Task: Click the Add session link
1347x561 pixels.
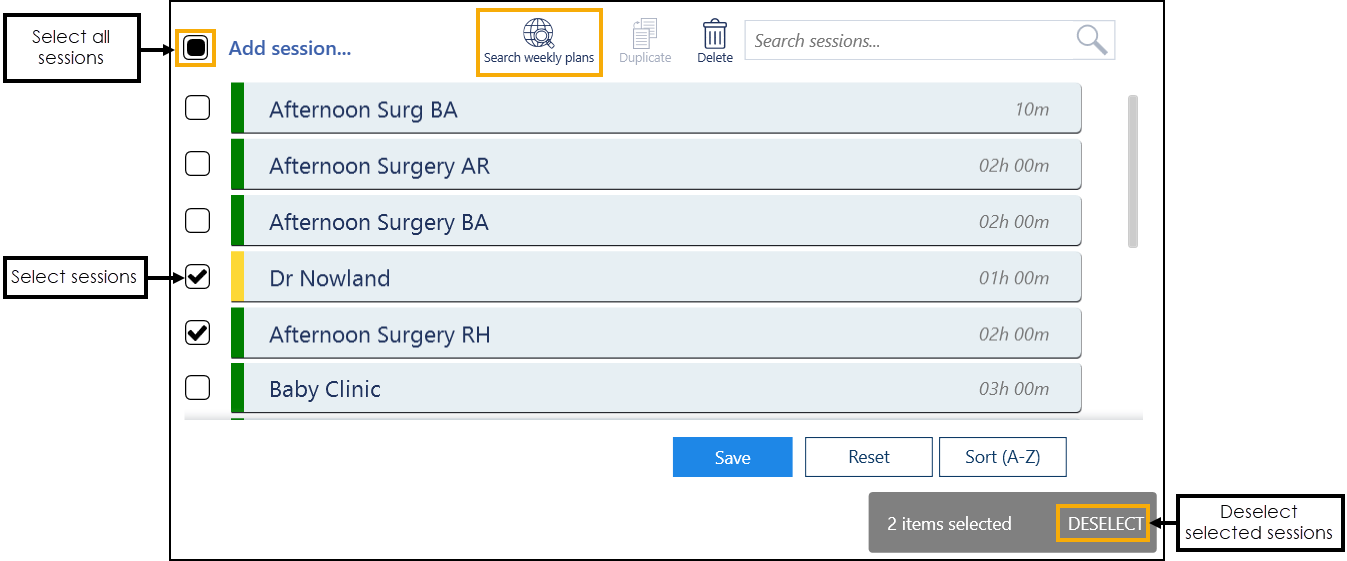Action: pyautogui.click(x=290, y=48)
